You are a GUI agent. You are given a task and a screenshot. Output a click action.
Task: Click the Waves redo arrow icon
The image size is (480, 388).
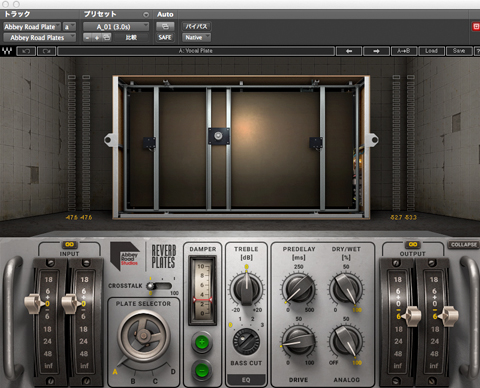pyautogui.click(x=47, y=51)
